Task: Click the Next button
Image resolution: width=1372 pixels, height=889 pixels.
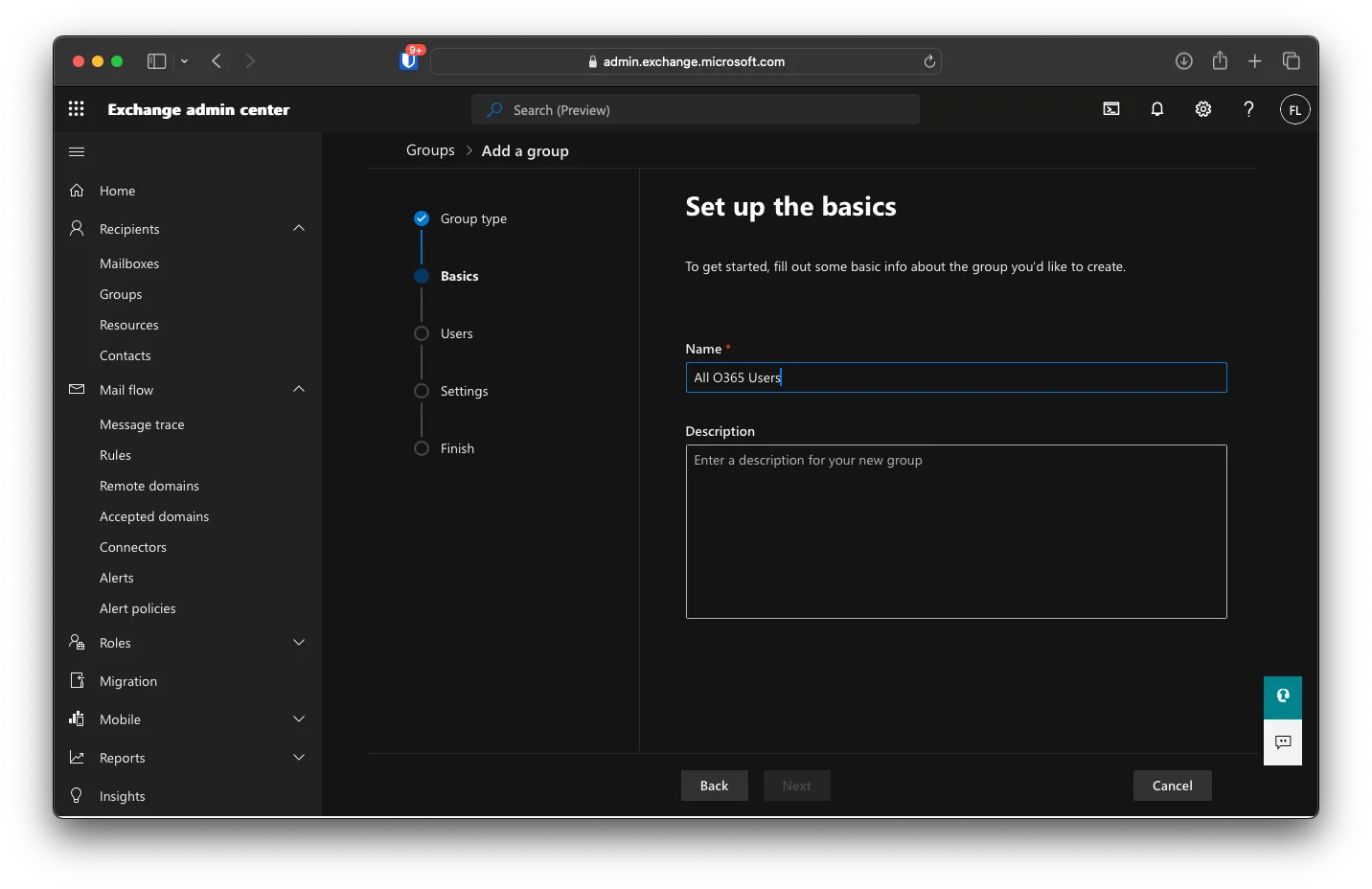Action: (797, 786)
